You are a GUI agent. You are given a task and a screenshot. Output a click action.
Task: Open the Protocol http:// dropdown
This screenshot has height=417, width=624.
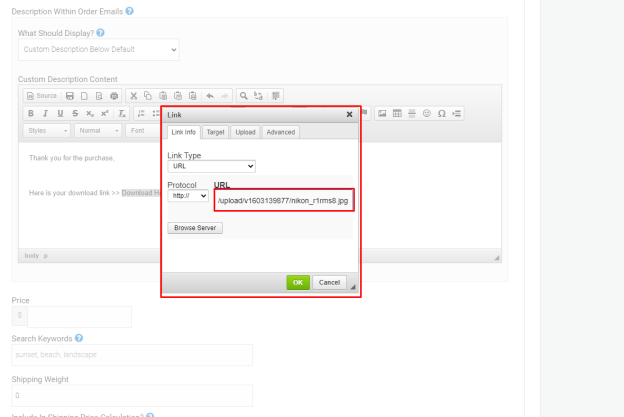click(188, 195)
